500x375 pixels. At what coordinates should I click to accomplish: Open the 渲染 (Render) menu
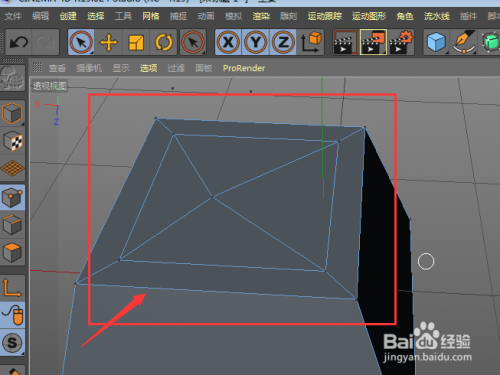[x=261, y=16]
